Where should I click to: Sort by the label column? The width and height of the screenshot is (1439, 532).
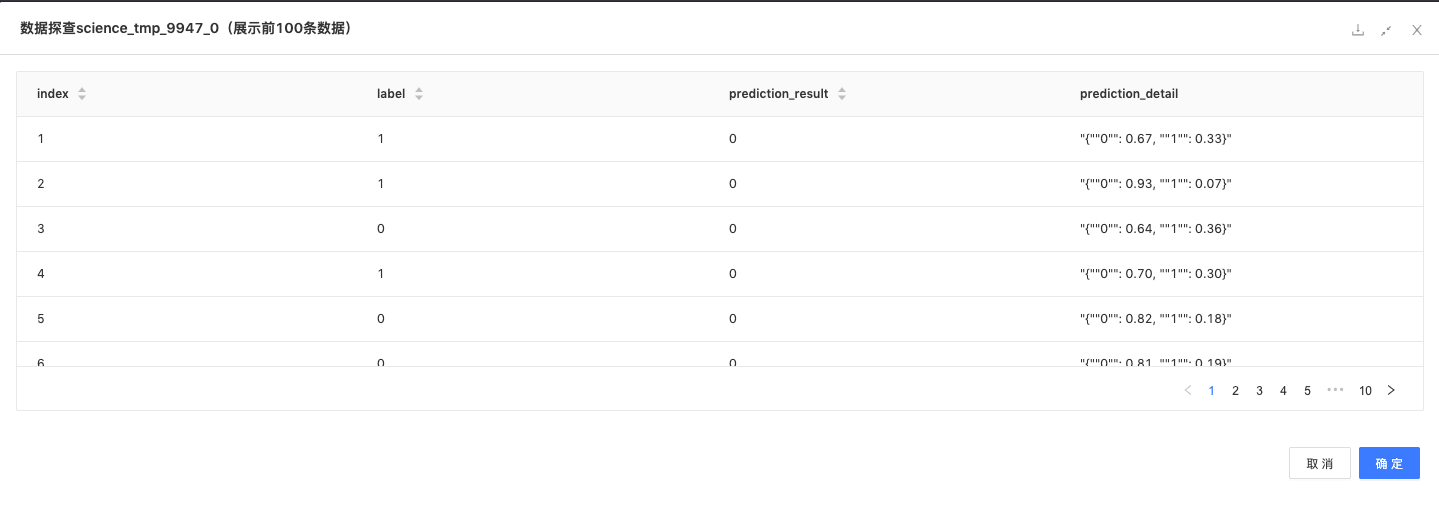pos(419,94)
